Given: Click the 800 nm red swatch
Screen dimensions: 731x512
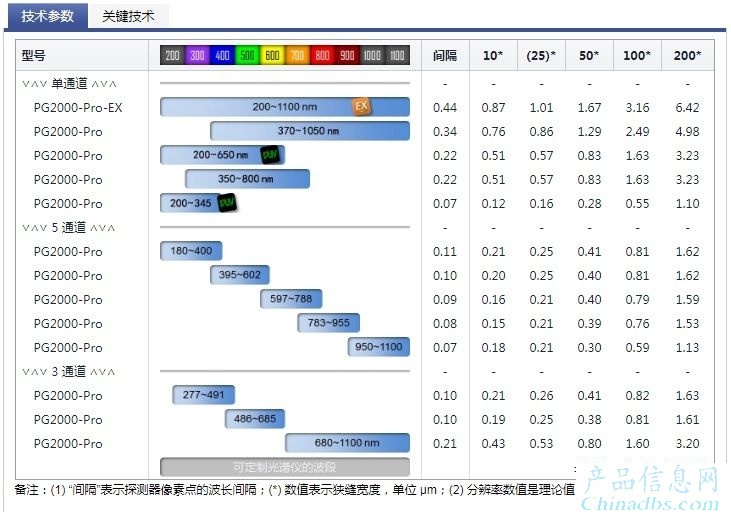Looking at the screenshot, I should [322, 55].
